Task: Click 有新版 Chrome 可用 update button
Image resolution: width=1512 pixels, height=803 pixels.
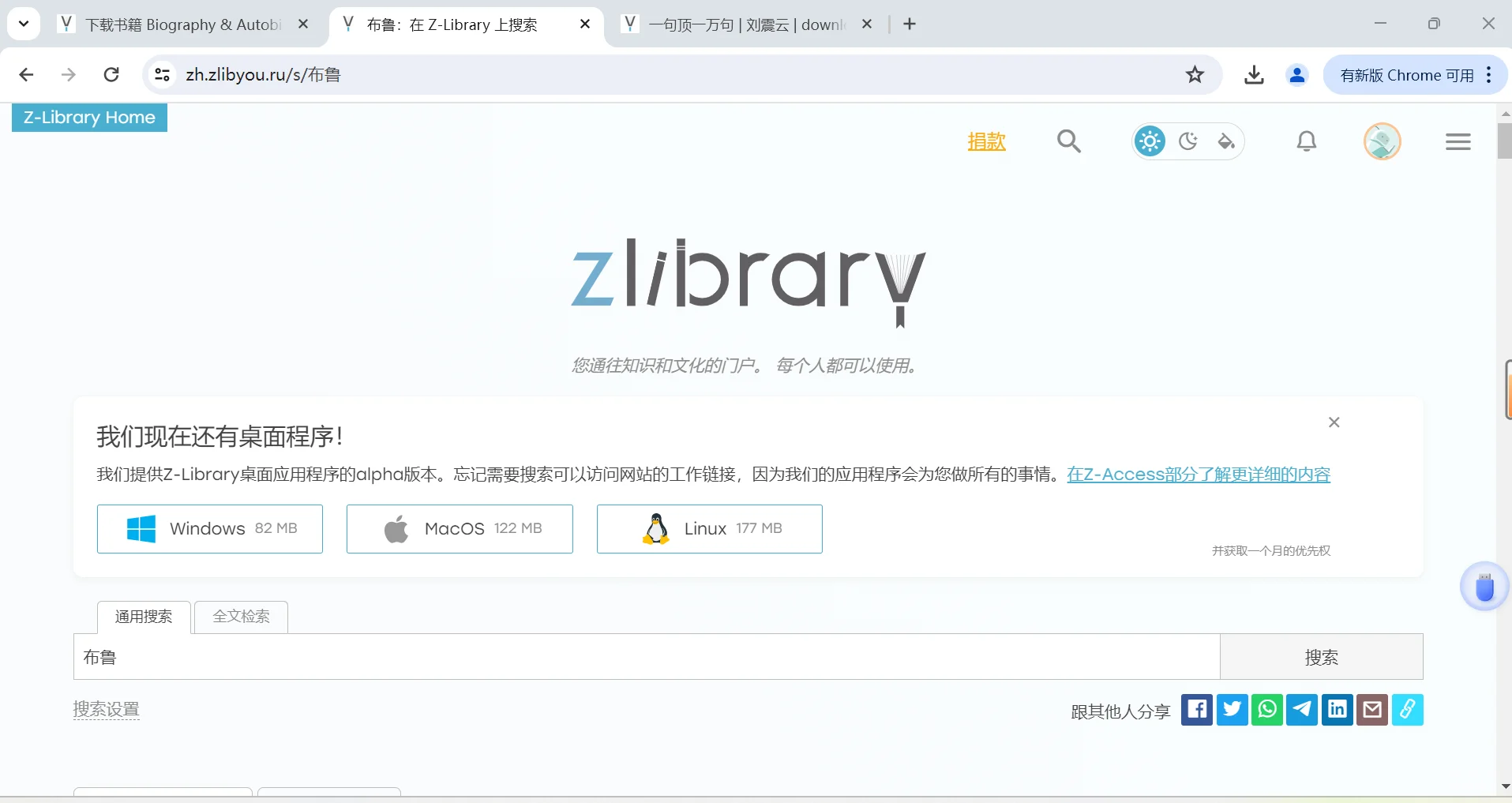Action: [1406, 75]
